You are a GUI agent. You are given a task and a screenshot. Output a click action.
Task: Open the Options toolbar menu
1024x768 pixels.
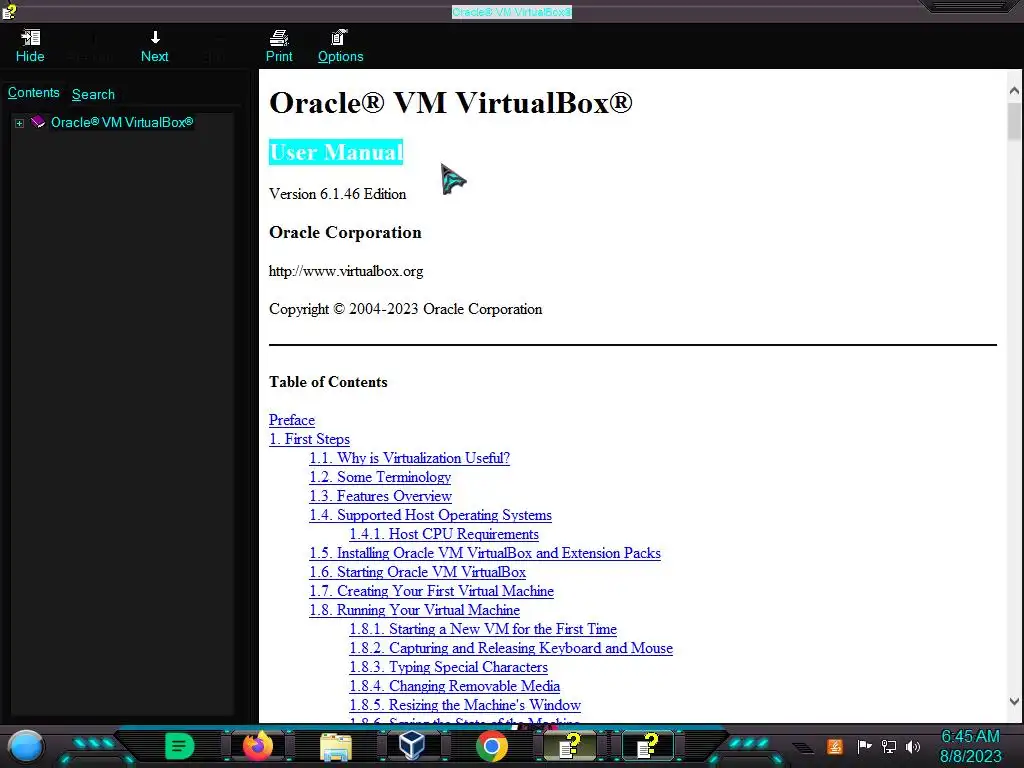340,46
